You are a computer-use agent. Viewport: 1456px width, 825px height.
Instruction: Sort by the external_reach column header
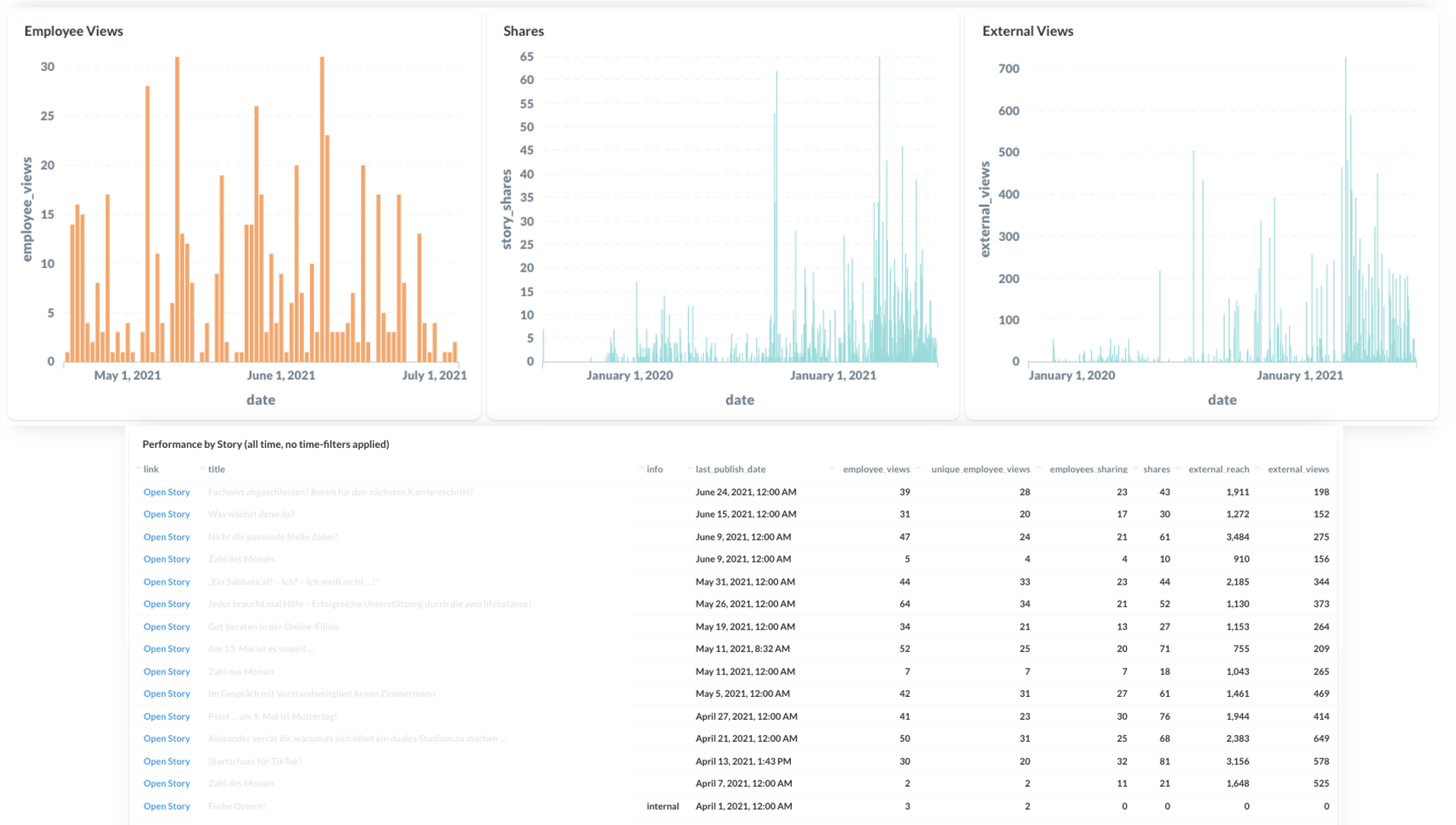point(1219,469)
